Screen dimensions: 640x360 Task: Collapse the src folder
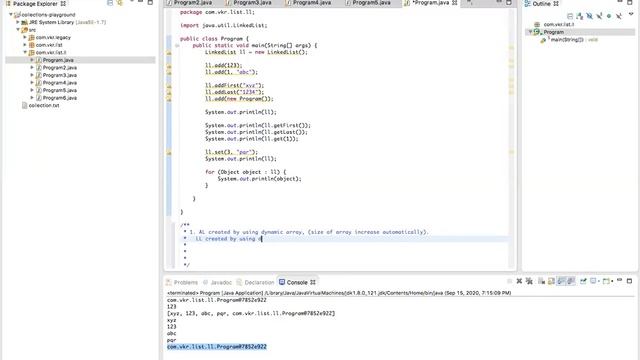pos(18,29)
